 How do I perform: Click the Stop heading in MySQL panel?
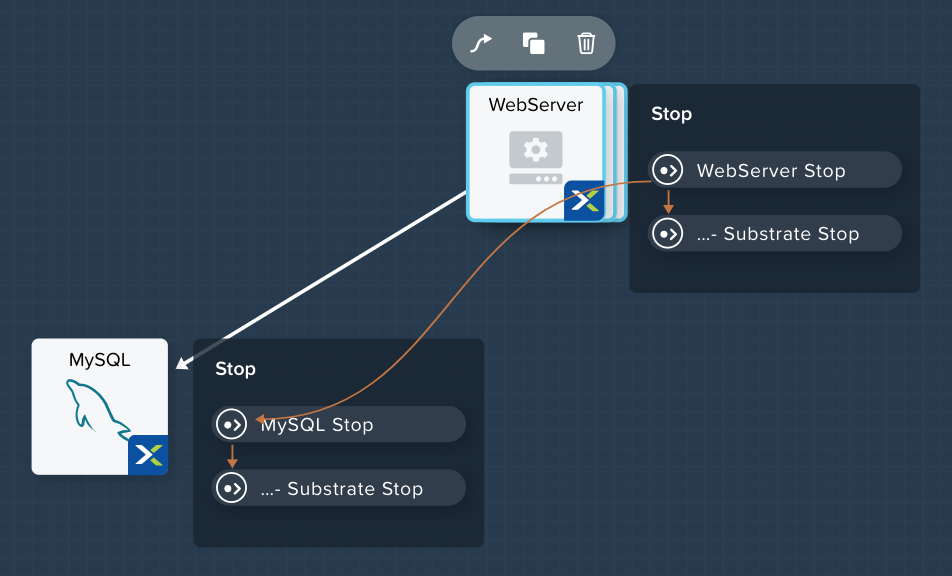(x=236, y=369)
